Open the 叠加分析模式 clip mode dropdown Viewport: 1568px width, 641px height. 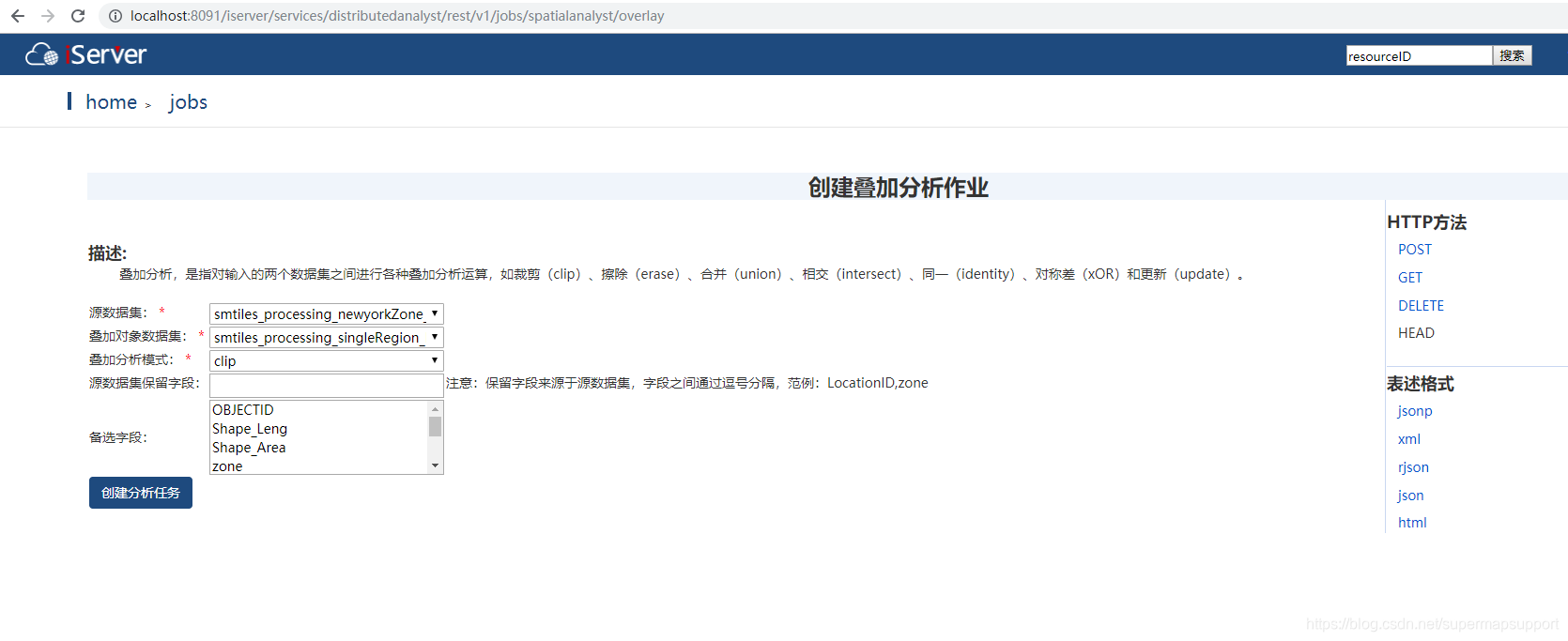pos(326,361)
